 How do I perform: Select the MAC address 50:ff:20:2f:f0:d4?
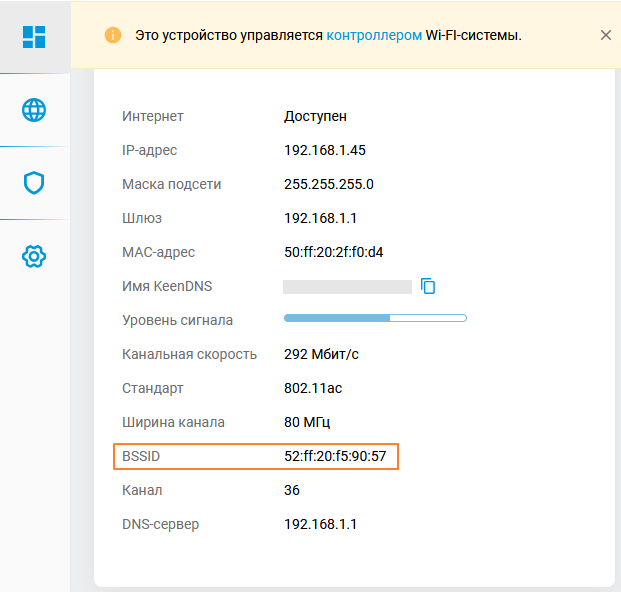tap(333, 252)
